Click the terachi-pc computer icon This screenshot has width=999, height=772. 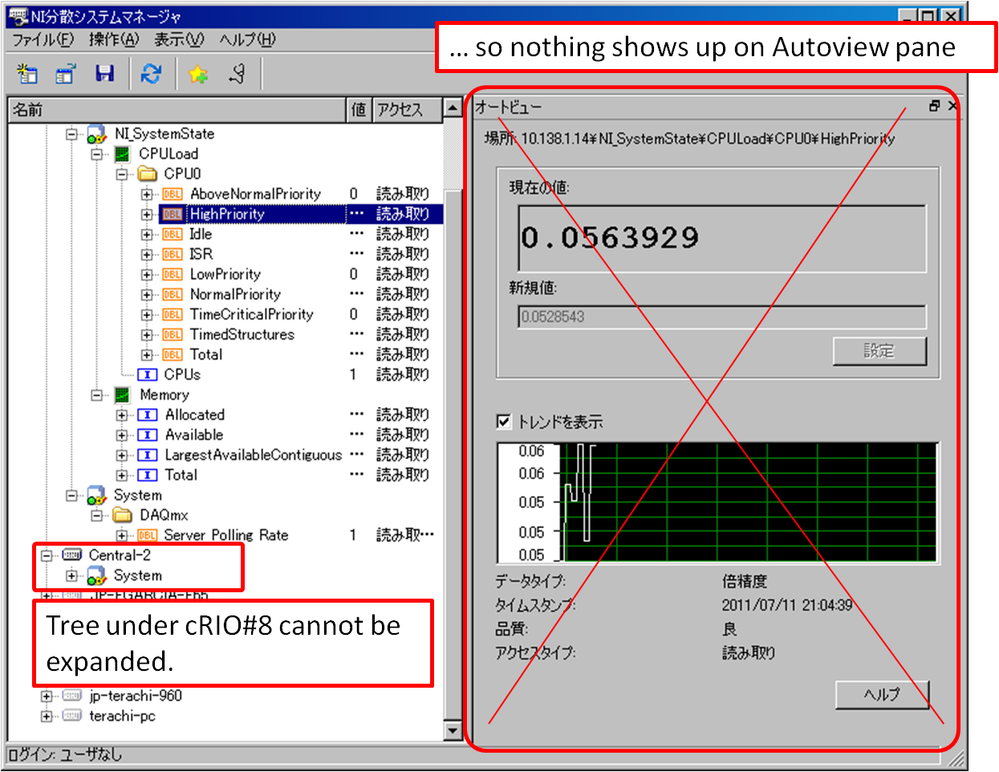coord(72,716)
